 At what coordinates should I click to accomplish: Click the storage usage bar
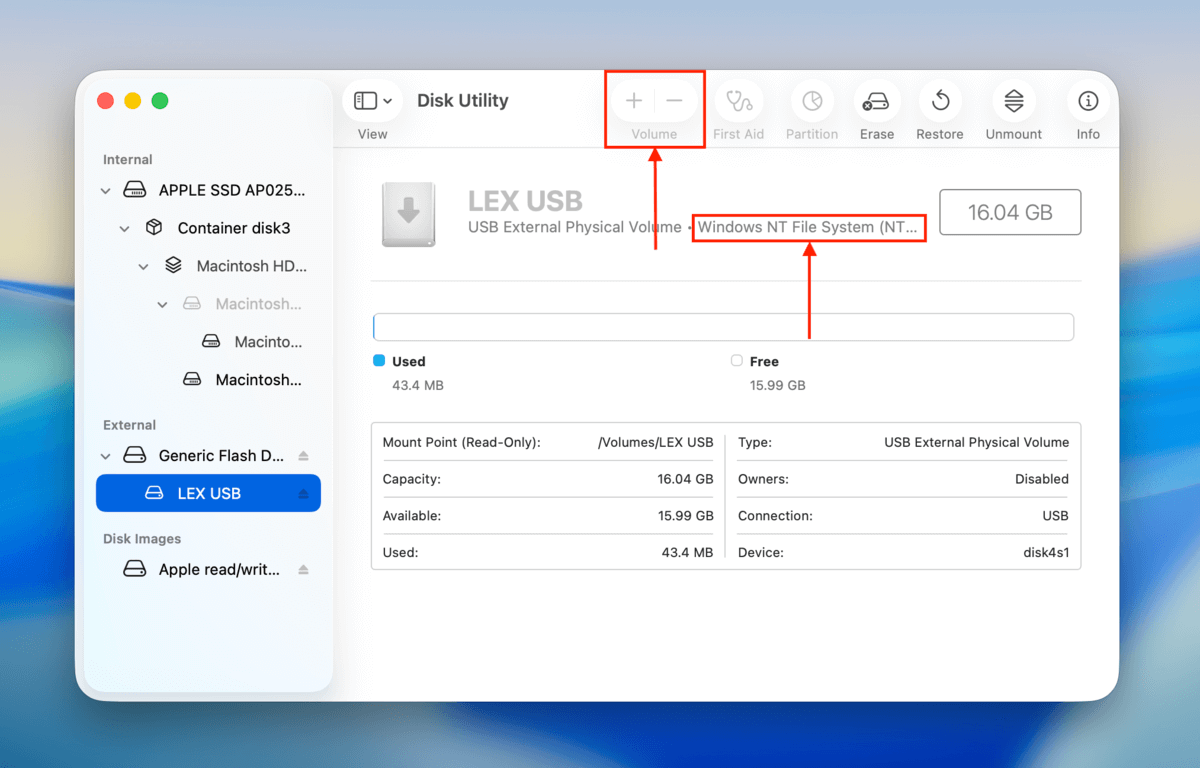pos(723,327)
